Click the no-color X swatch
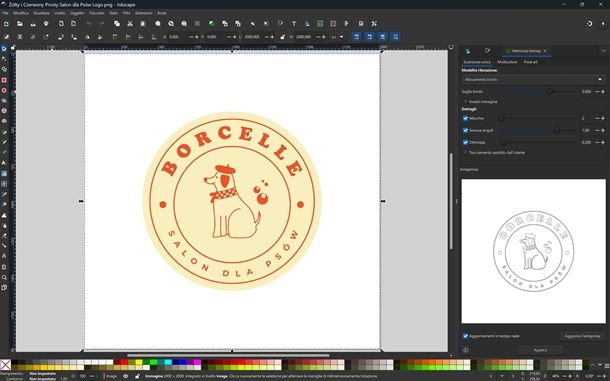Viewport: 610px width, 381px height. [x=5, y=365]
